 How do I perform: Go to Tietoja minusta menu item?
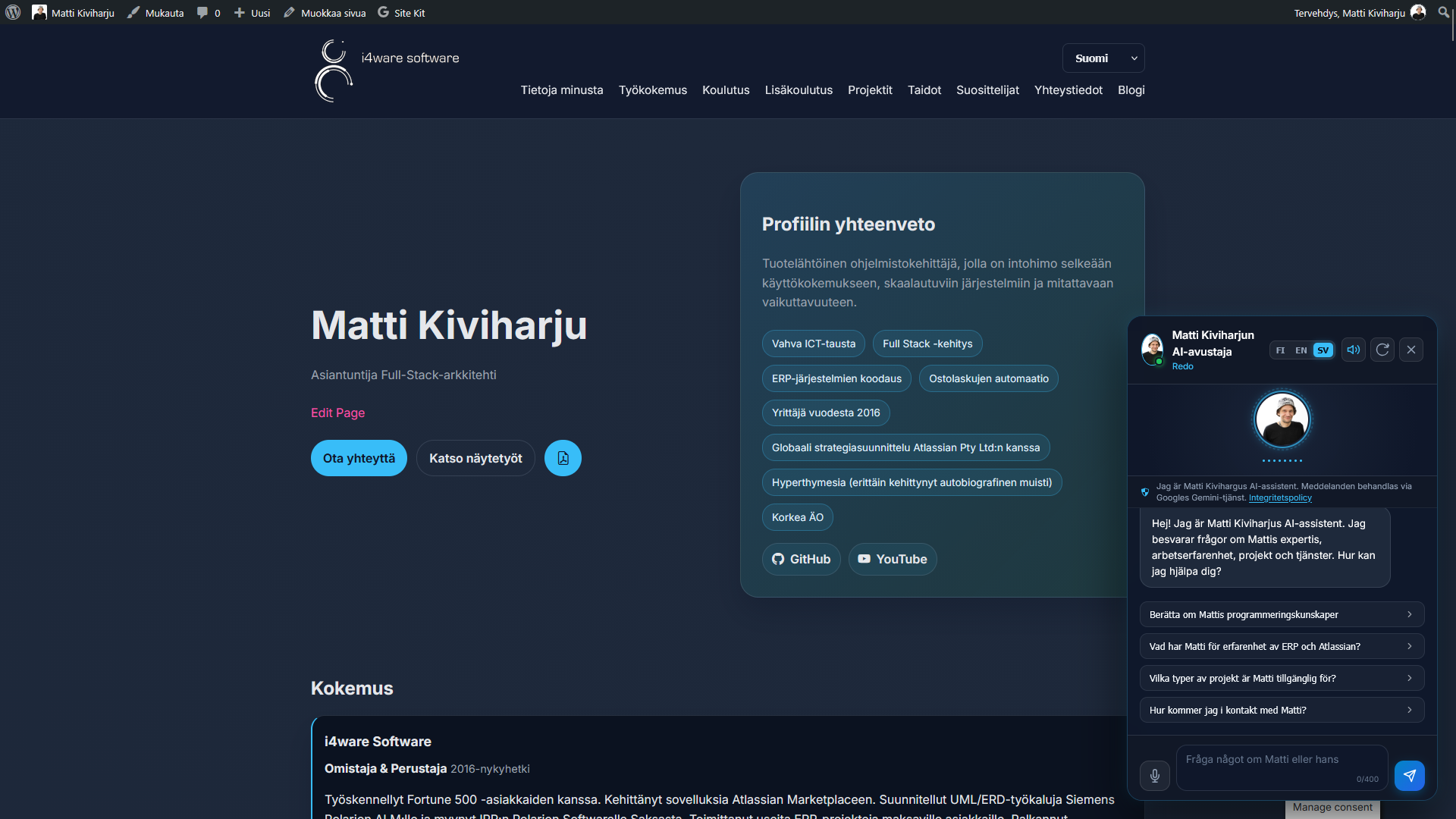[562, 89]
